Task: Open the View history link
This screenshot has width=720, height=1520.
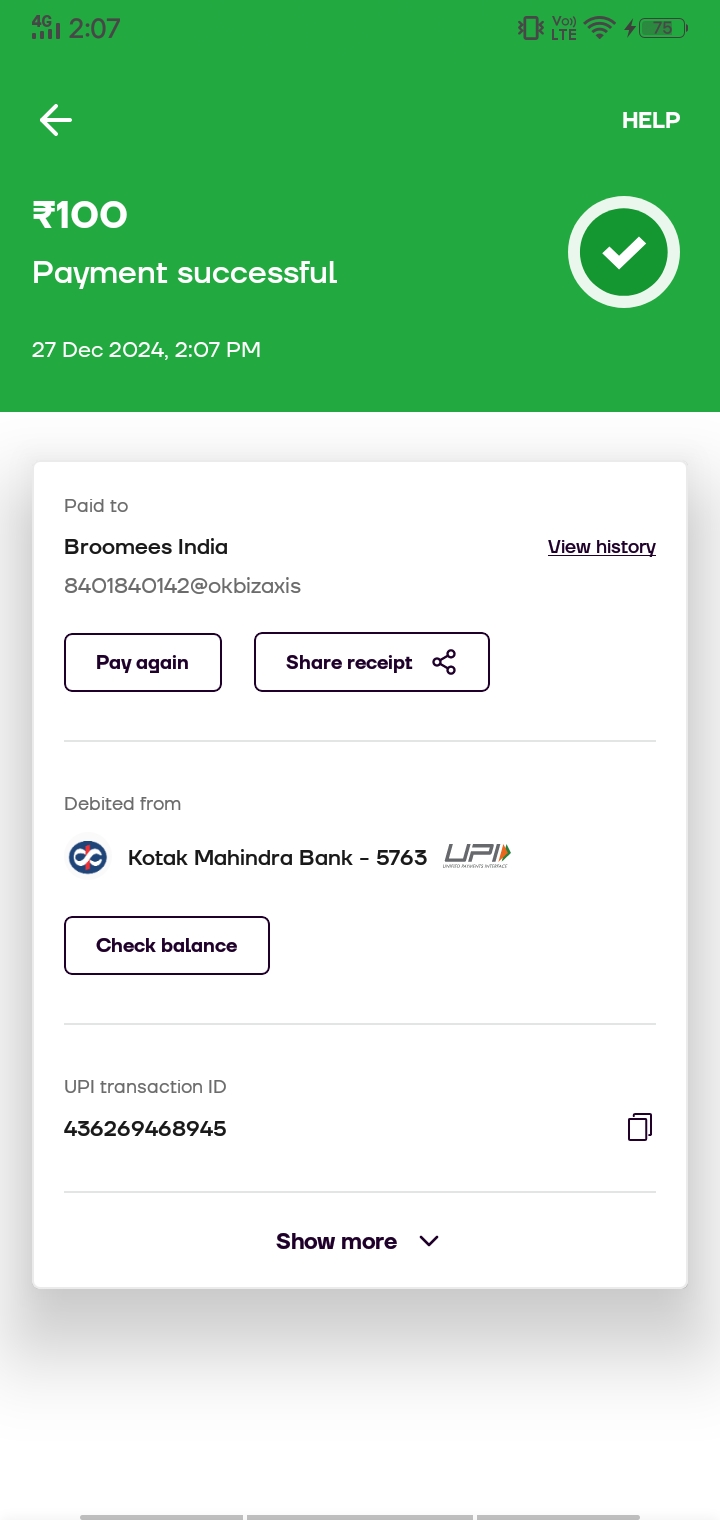Action: tap(602, 547)
